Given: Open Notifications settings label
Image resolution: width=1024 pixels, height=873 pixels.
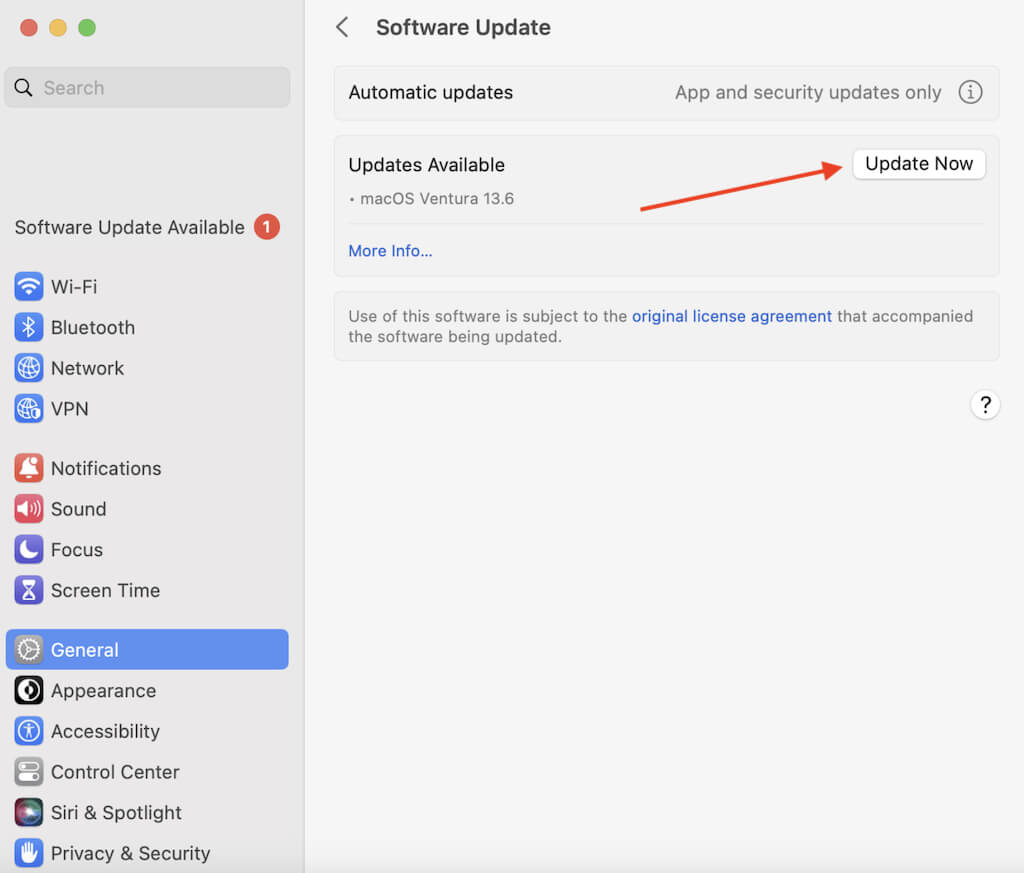Looking at the screenshot, I should (106, 468).
